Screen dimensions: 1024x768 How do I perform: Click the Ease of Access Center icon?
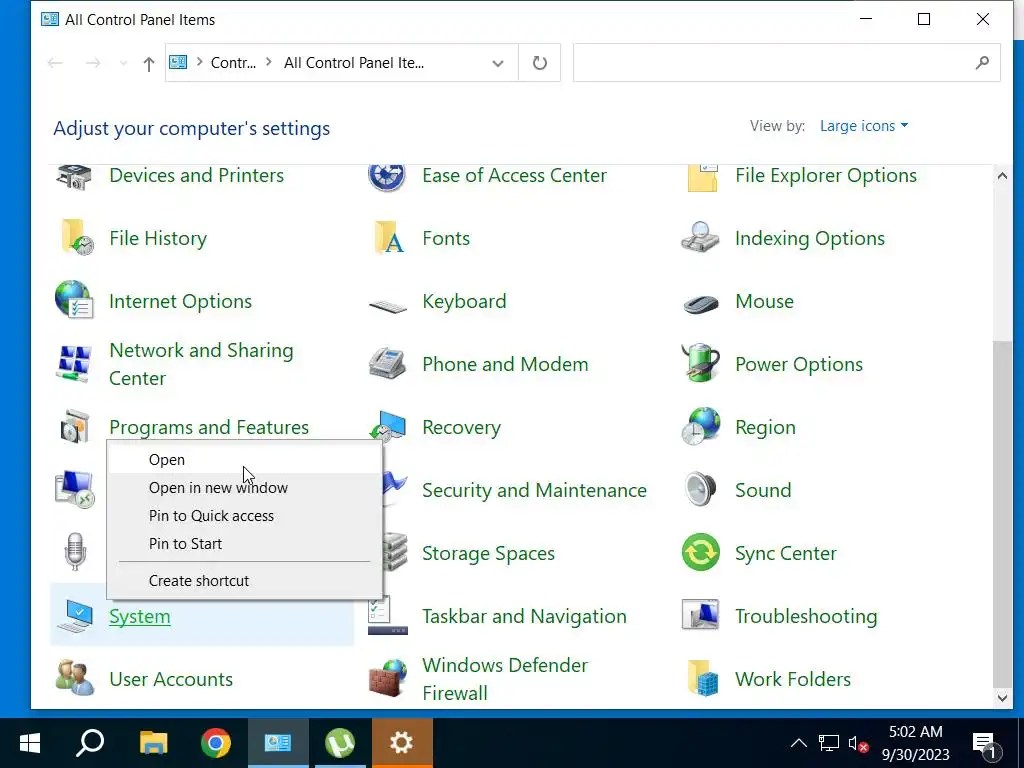point(387,176)
